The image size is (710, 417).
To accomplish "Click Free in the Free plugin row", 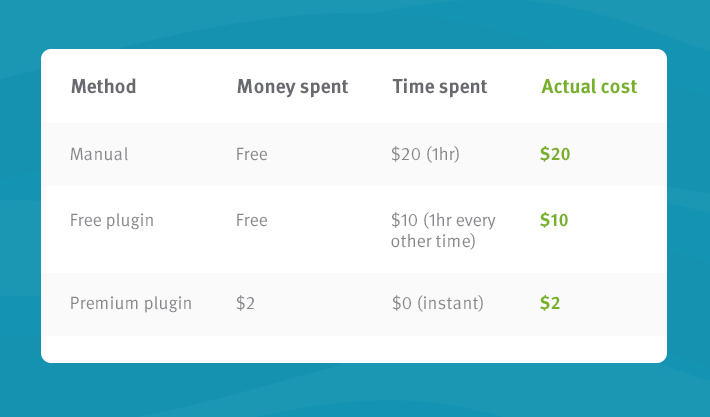I will pos(252,220).
